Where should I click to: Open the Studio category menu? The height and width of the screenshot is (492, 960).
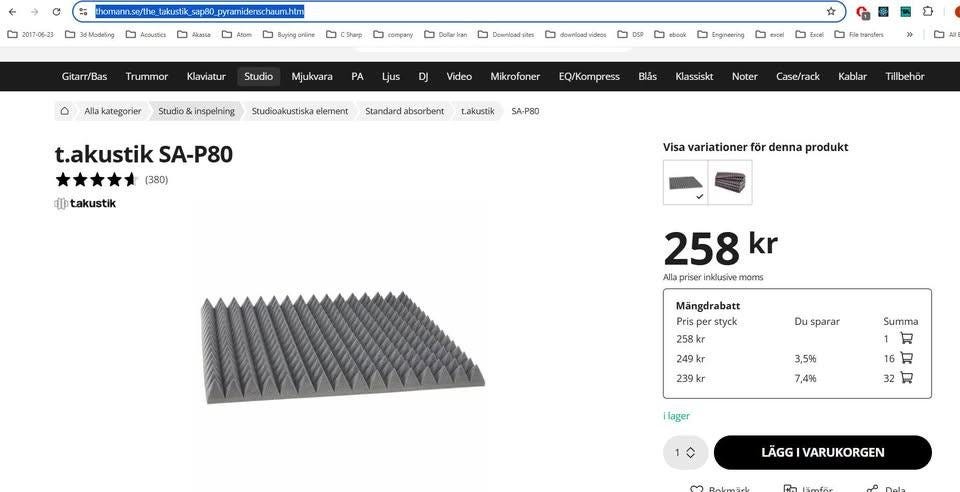pos(258,76)
